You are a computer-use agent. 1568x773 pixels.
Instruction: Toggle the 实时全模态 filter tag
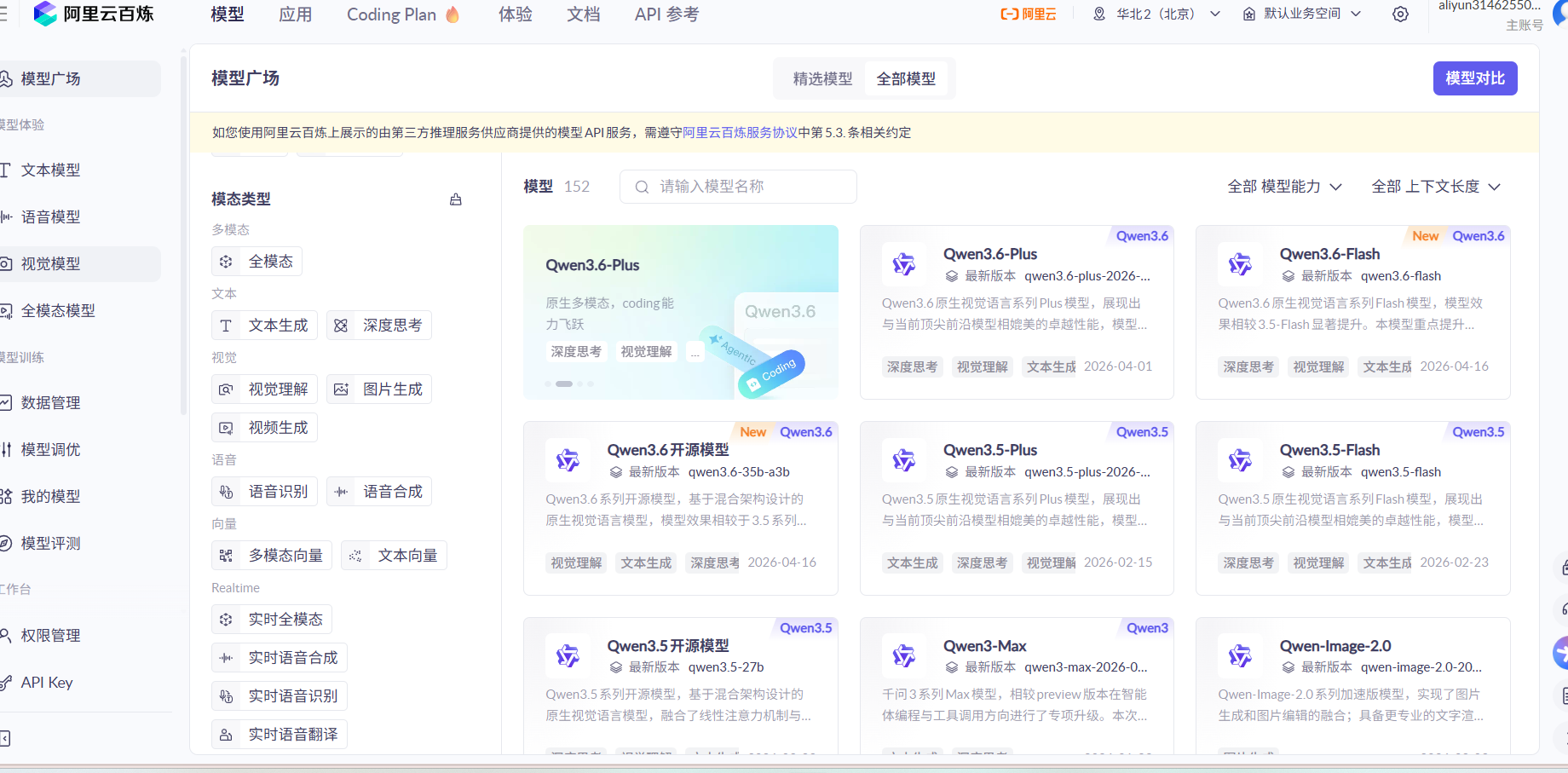272,620
